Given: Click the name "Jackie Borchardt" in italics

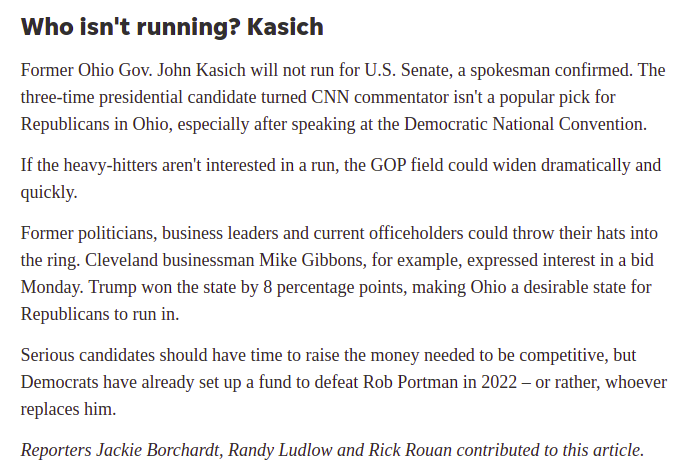Looking at the screenshot, I should pyautogui.click(x=159, y=450).
